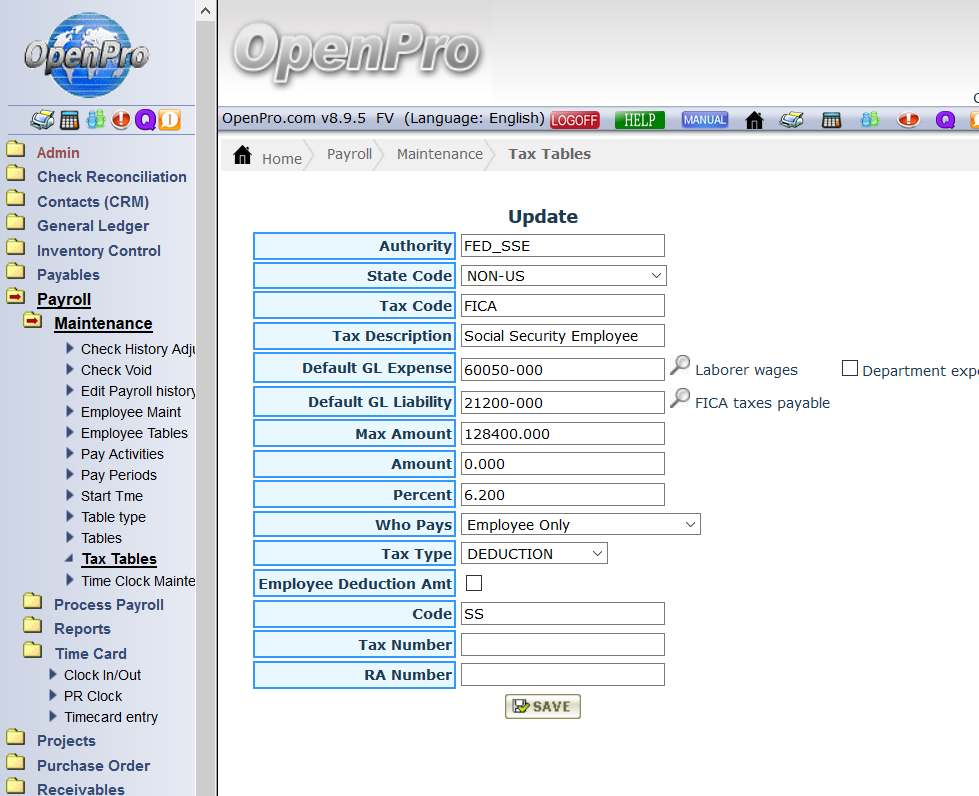Click the home icon in the top toolbar
The height and width of the screenshot is (796, 979).
click(x=755, y=120)
